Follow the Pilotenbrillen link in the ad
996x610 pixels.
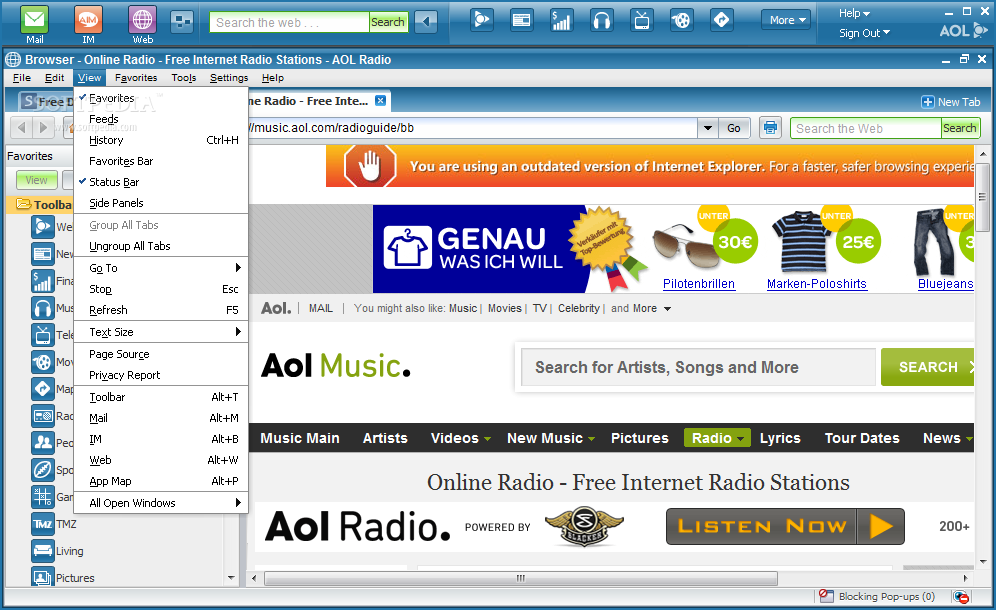click(698, 283)
